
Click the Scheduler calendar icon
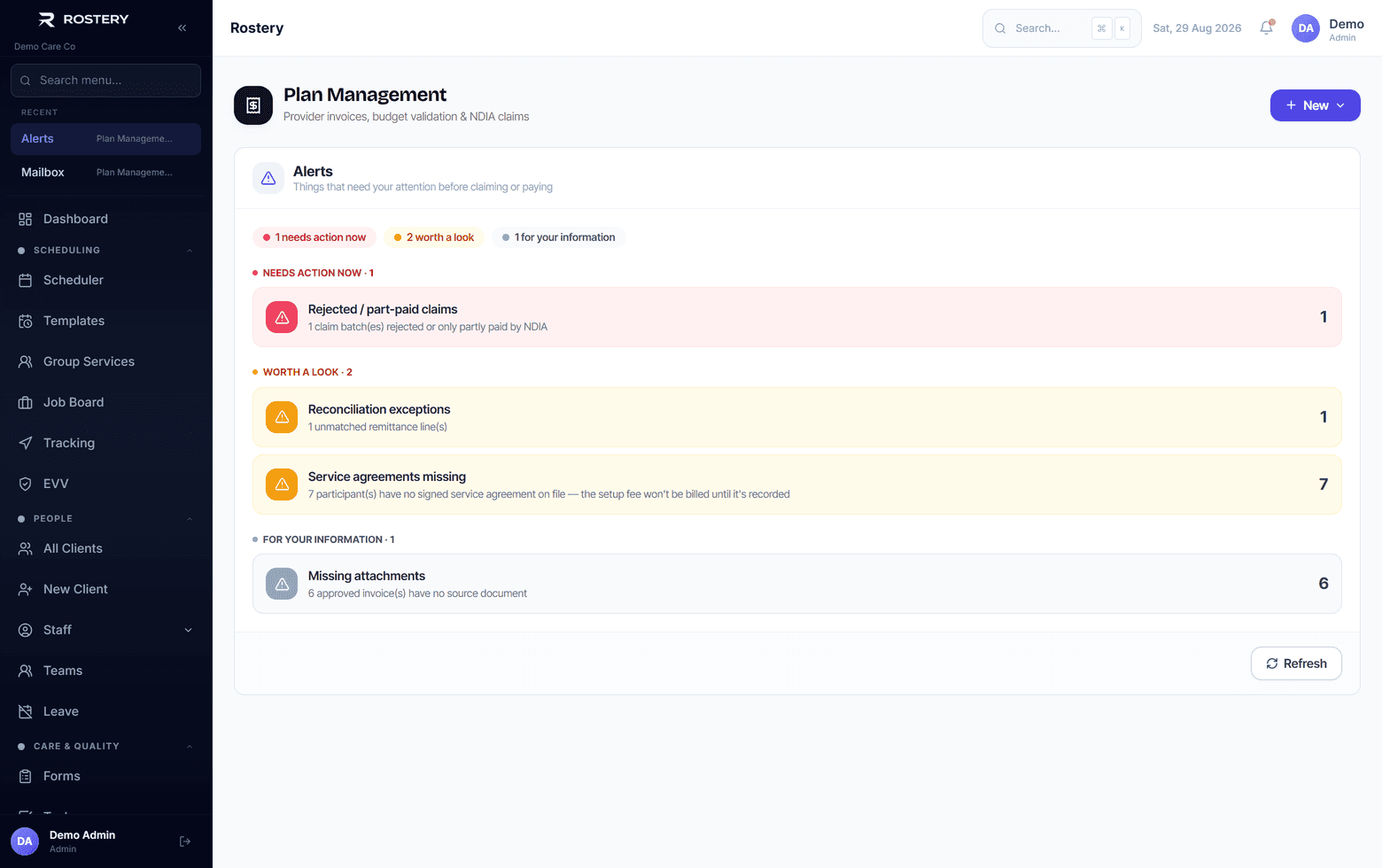(26, 280)
